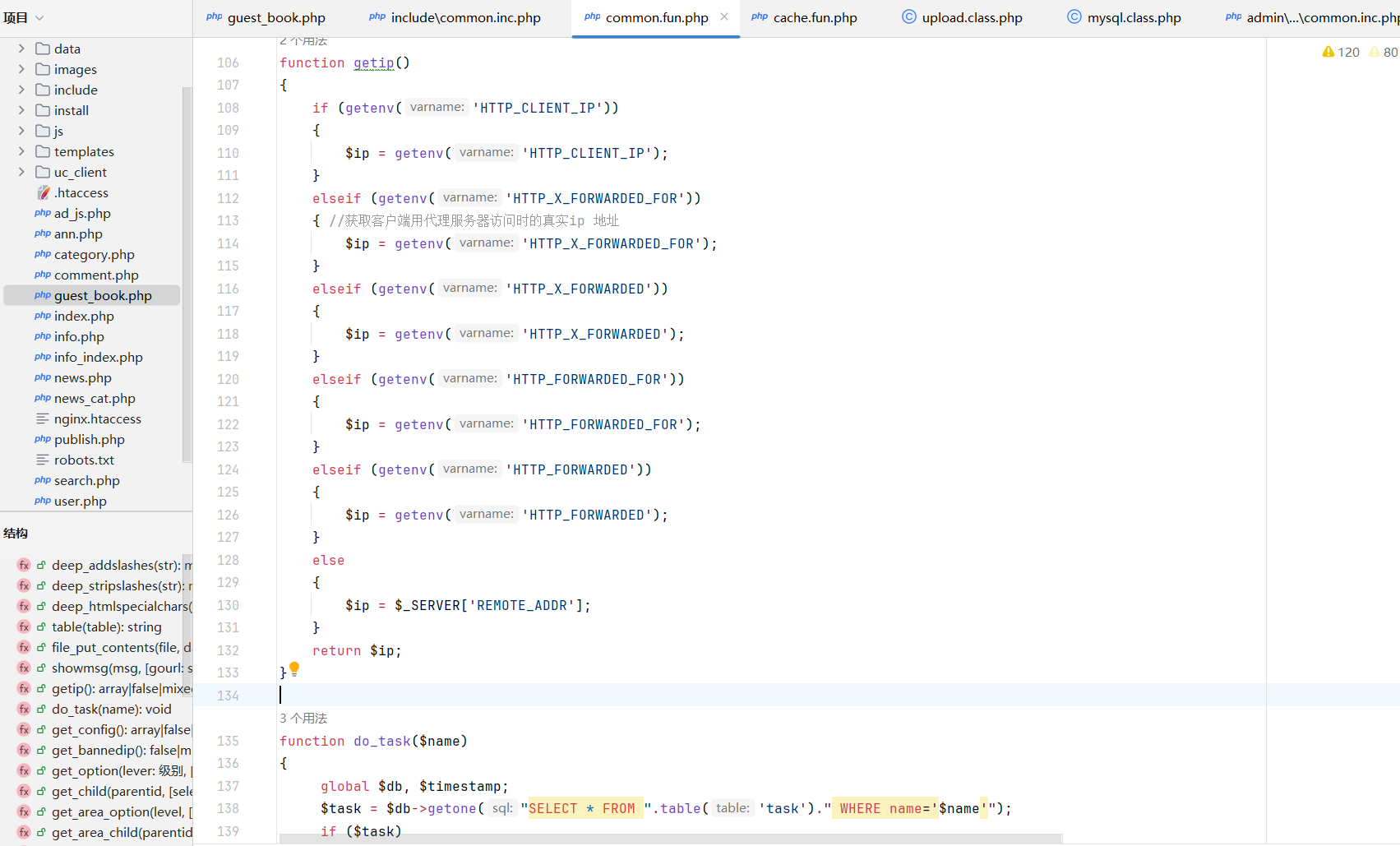1400x846 pixels.
Task: Click the .htaccess file icon
Action: pyautogui.click(x=44, y=192)
